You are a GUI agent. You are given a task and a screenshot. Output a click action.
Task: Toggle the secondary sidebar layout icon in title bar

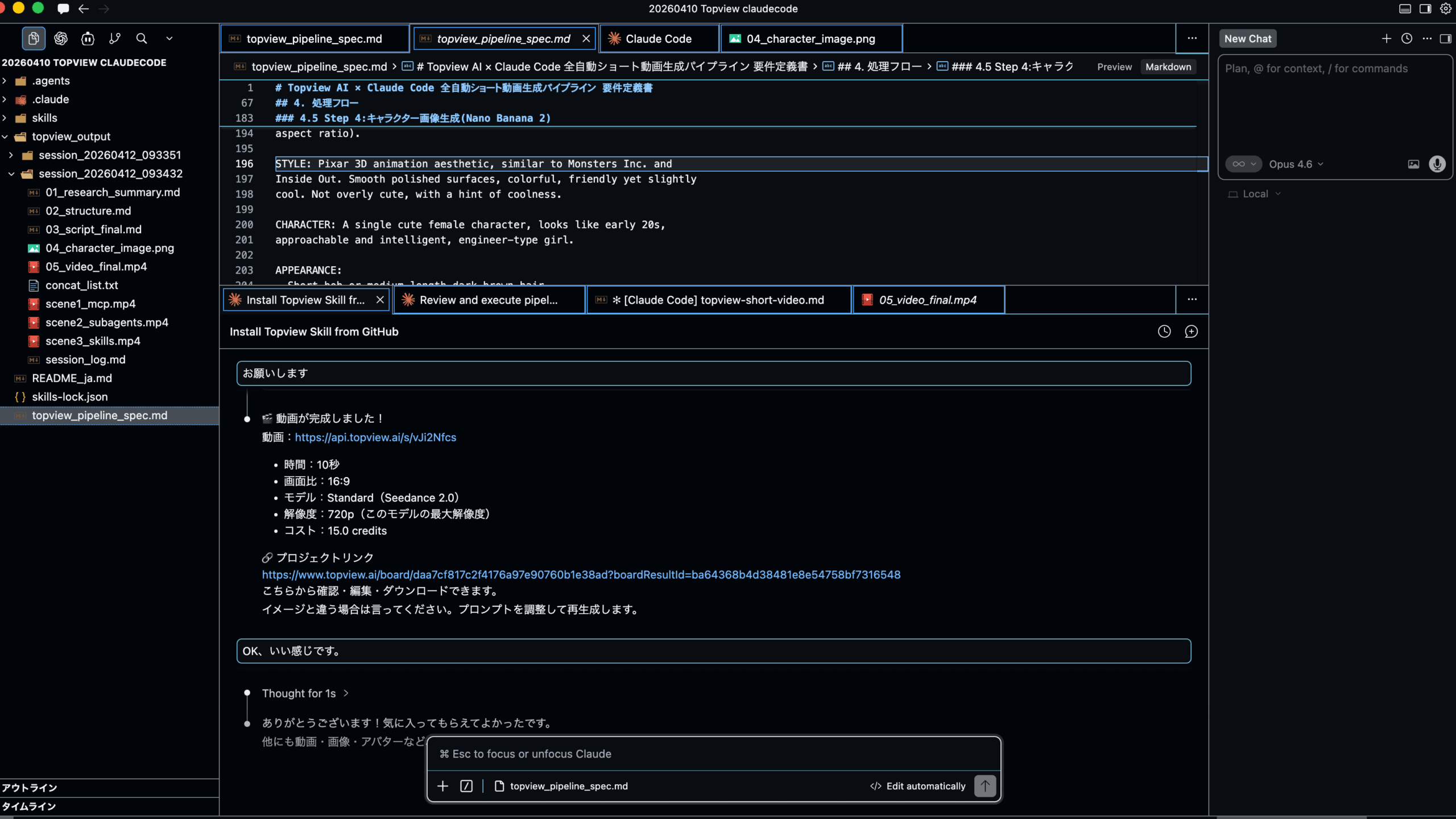1425,9
